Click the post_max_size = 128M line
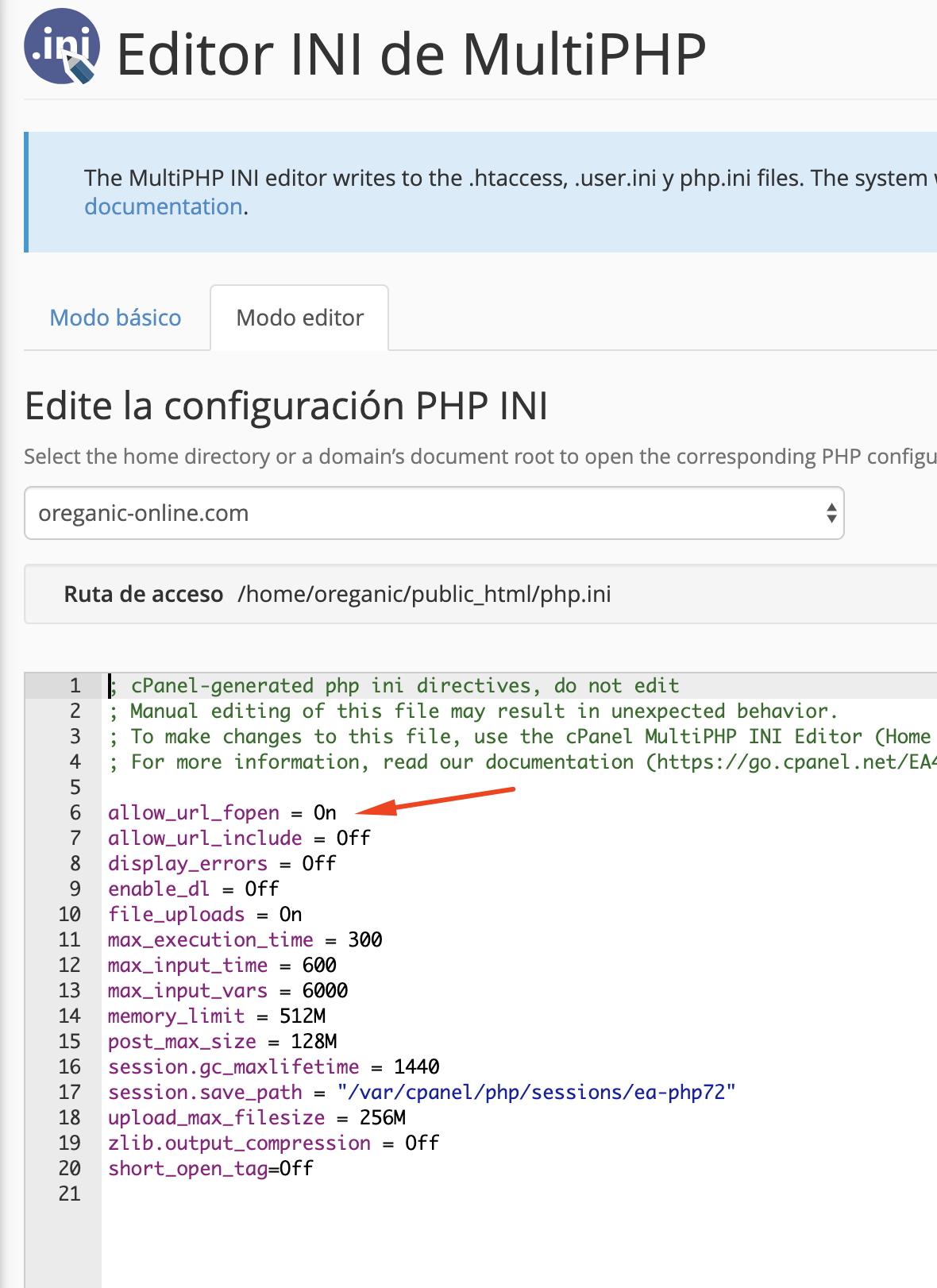This screenshot has height=1288, width=937. pyautogui.click(x=222, y=1041)
